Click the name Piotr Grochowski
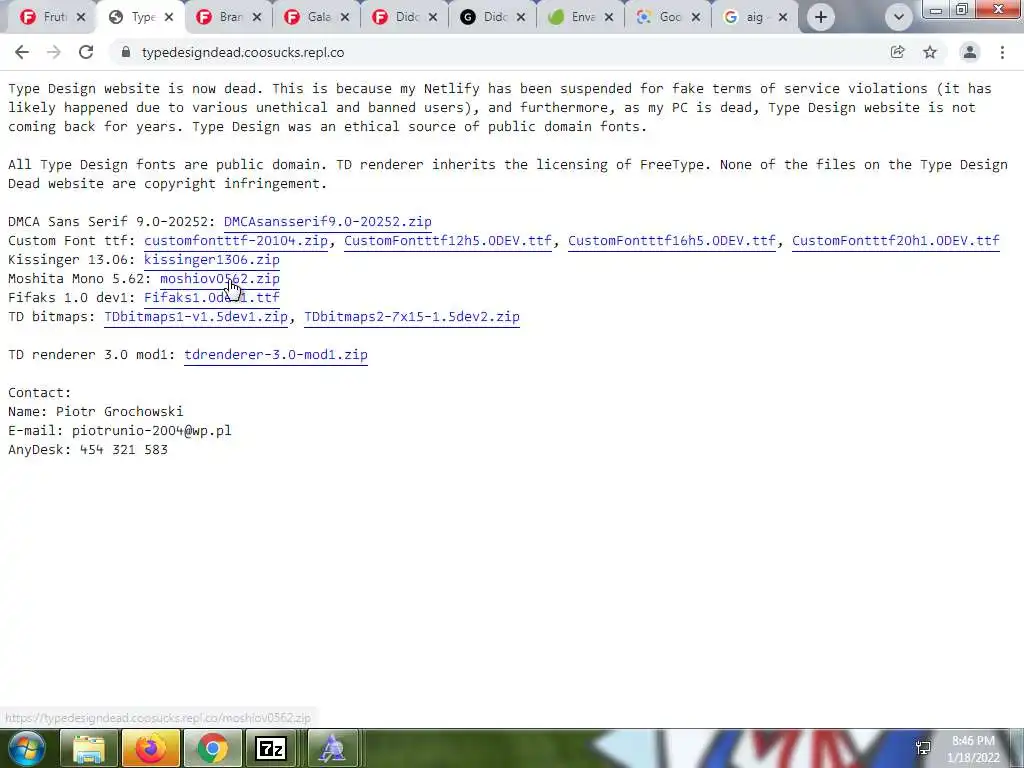 (120, 411)
